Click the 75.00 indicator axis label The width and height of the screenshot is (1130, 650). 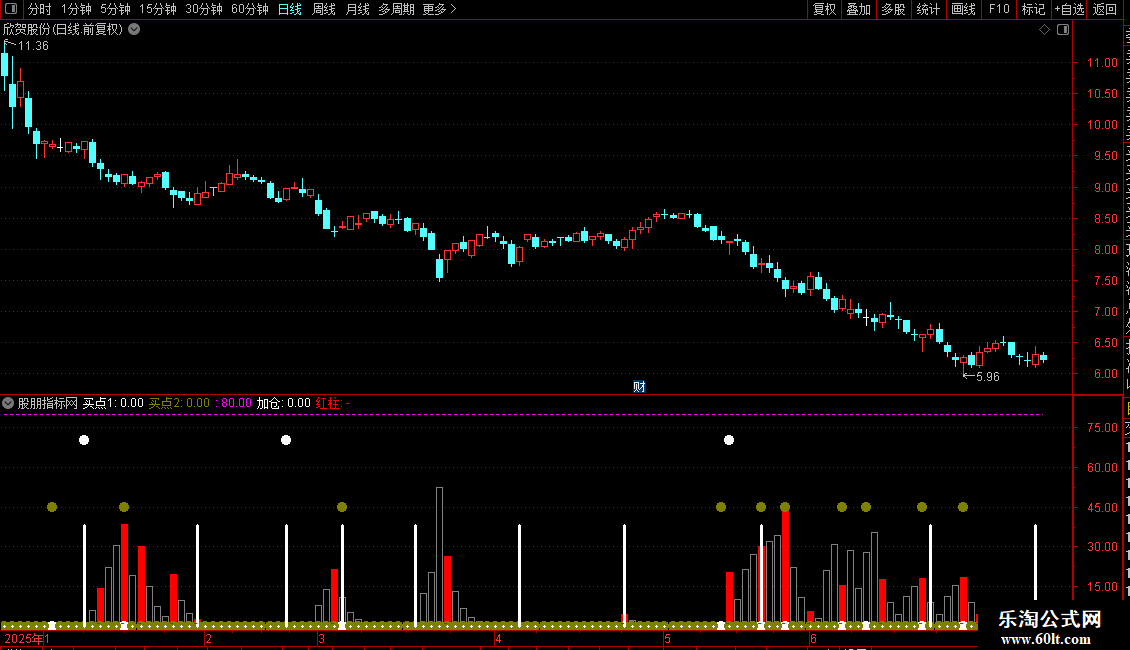tap(1102, 428)
